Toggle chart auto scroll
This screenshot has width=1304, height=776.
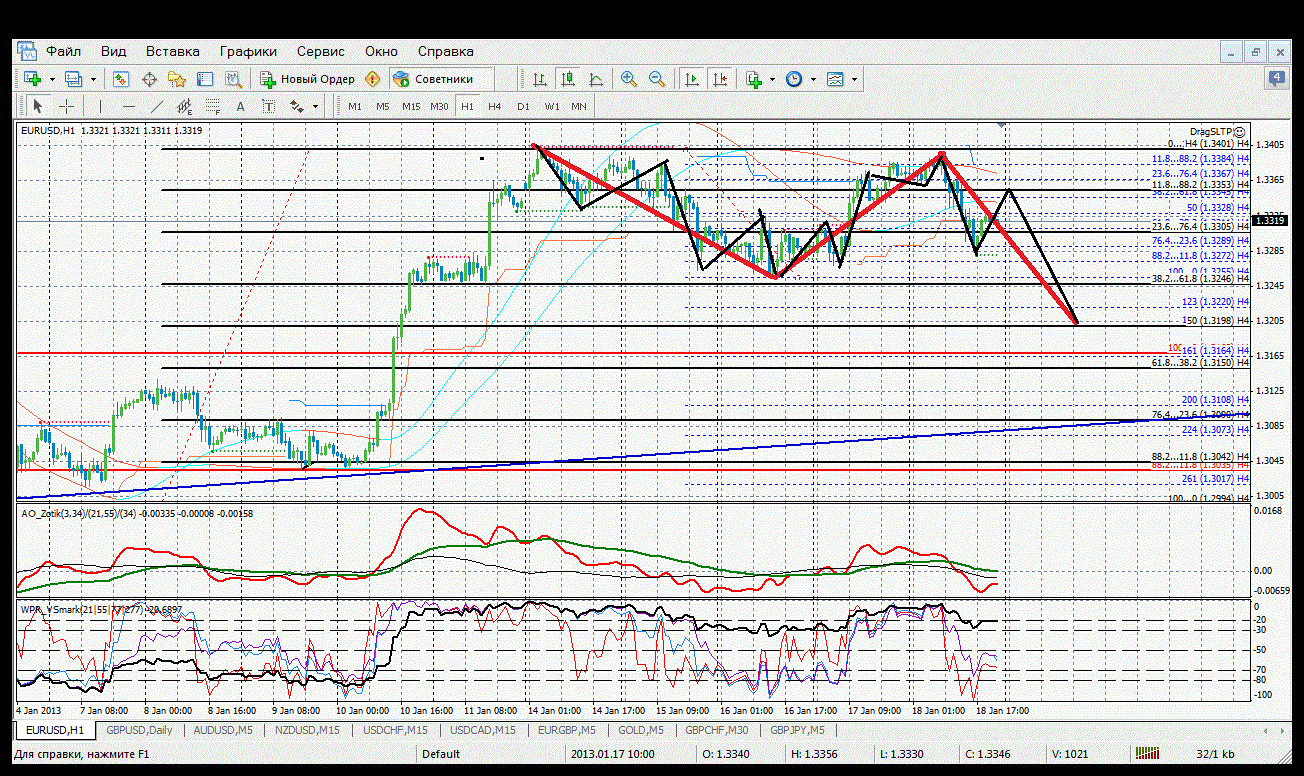click(x=691, y=79)
